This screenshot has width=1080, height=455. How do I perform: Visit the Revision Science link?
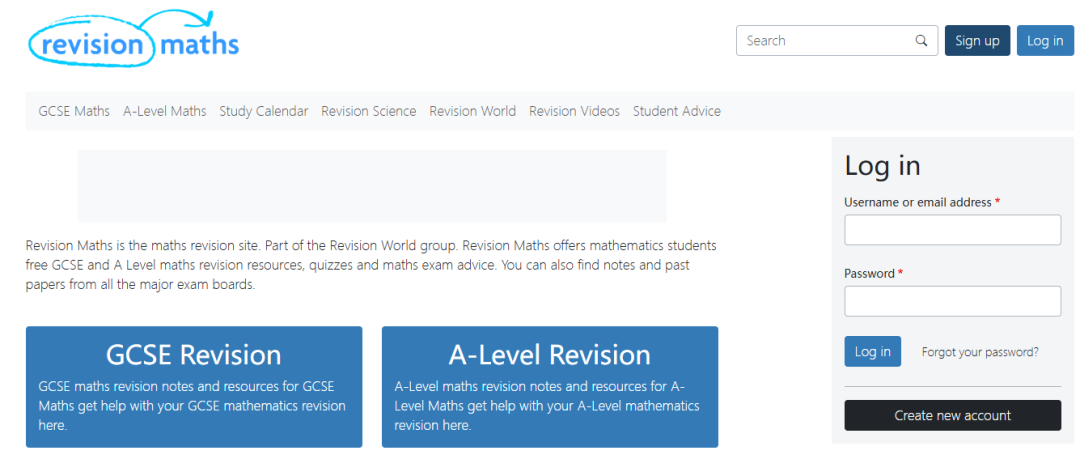[x=368, y=111]
